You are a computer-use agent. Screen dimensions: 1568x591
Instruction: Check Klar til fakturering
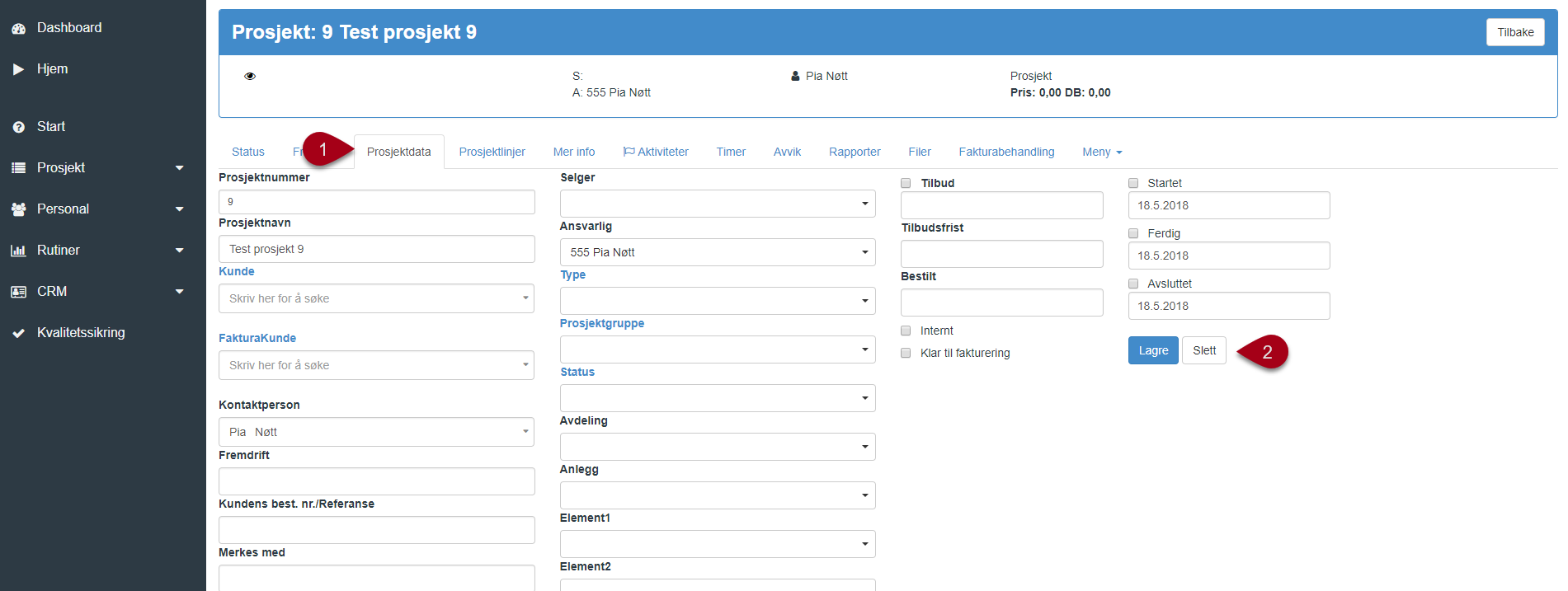(x=906, y=353)
